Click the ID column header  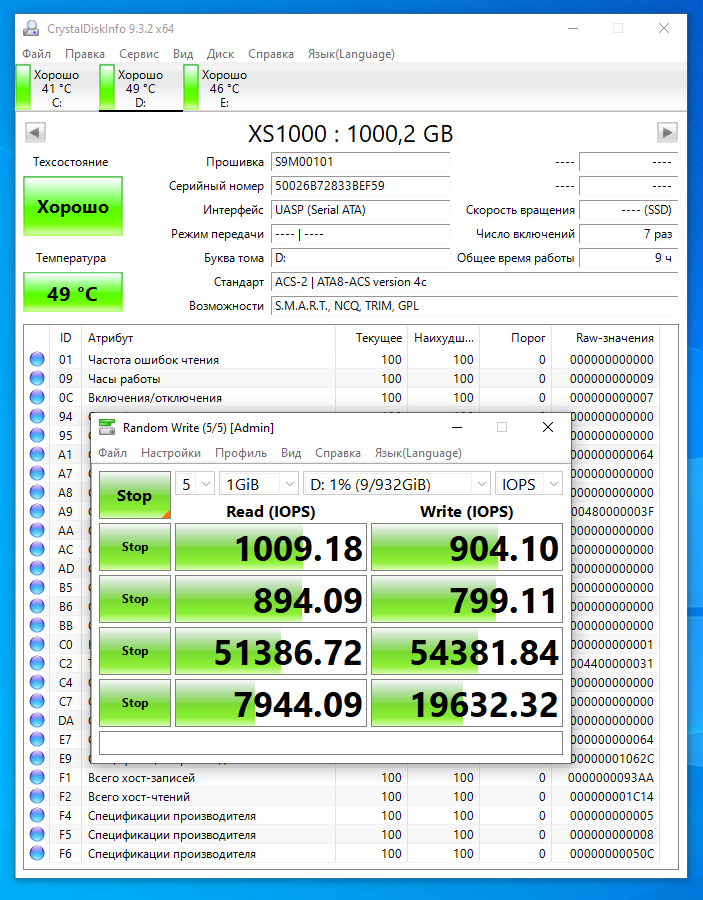(65, 338)
